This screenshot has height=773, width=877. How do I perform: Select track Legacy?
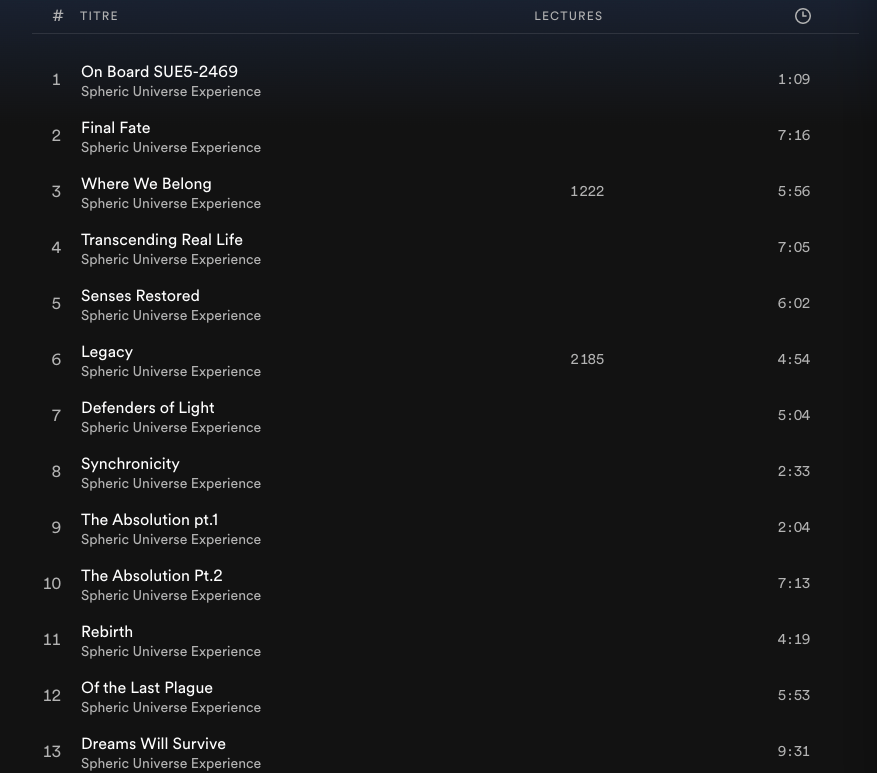pos(107,352)
